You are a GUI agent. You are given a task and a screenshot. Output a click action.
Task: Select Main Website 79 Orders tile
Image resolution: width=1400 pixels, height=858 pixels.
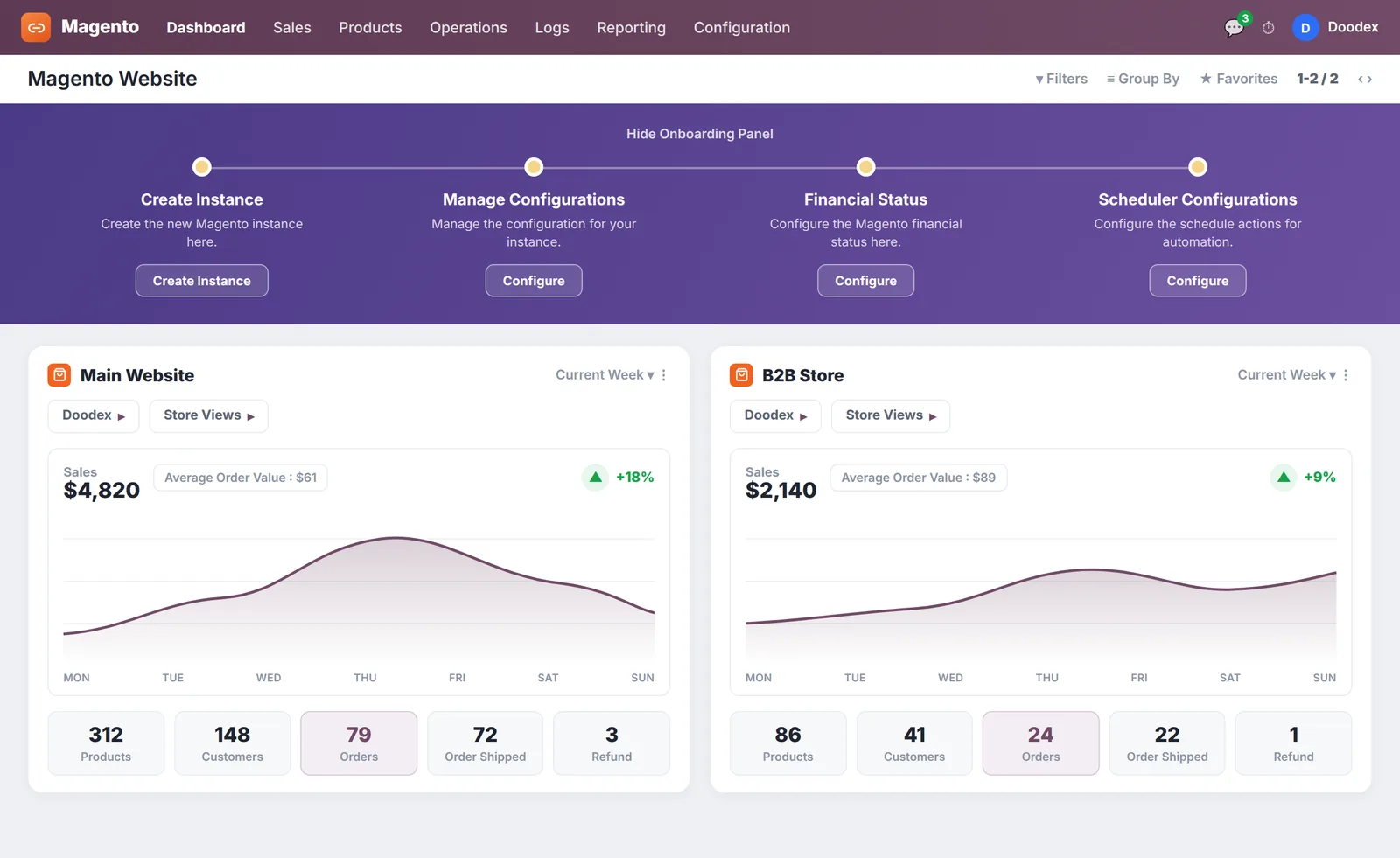point(359,743)
